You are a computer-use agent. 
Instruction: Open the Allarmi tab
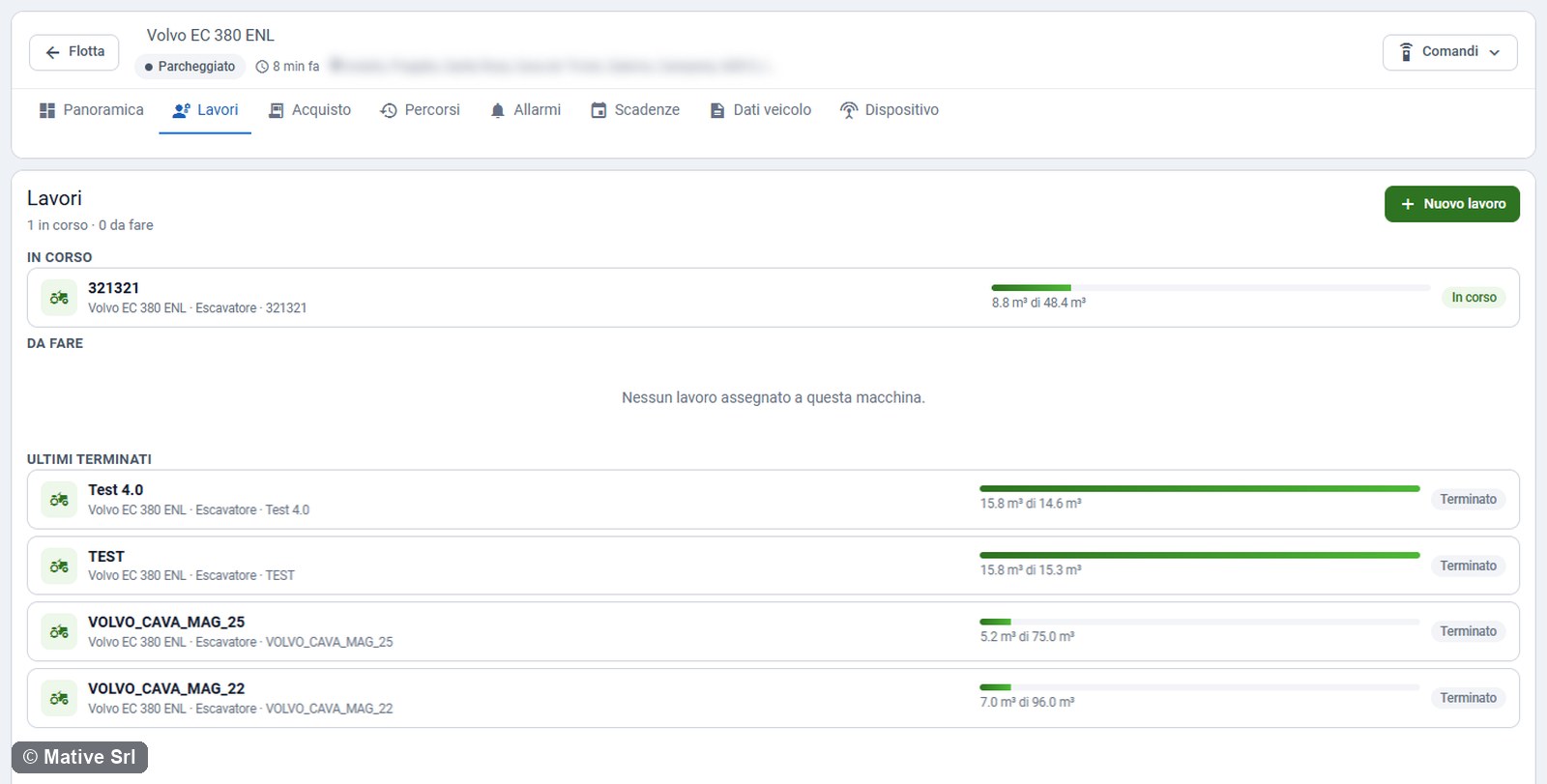(x=525, y=110)
